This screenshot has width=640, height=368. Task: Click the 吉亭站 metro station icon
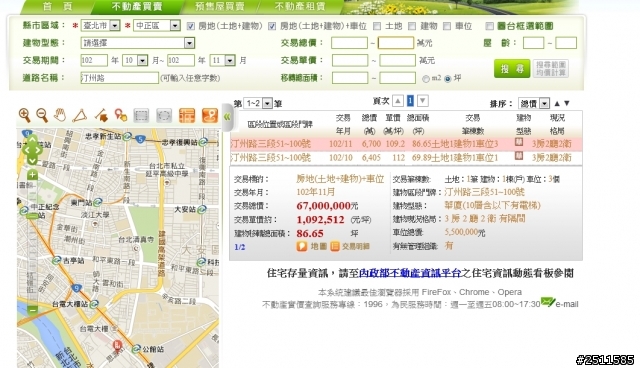(x=56, y=260)
